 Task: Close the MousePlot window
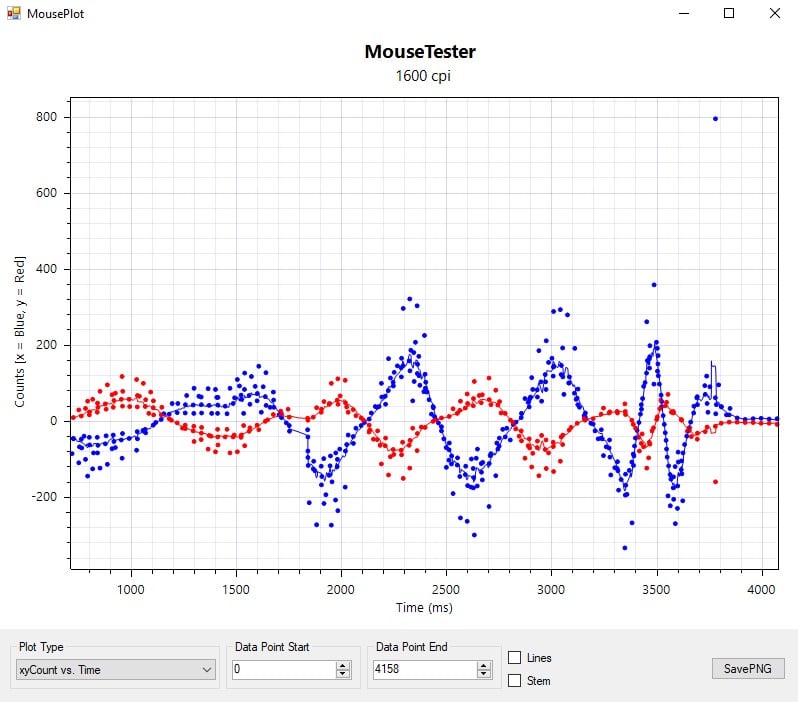point(775,14)
